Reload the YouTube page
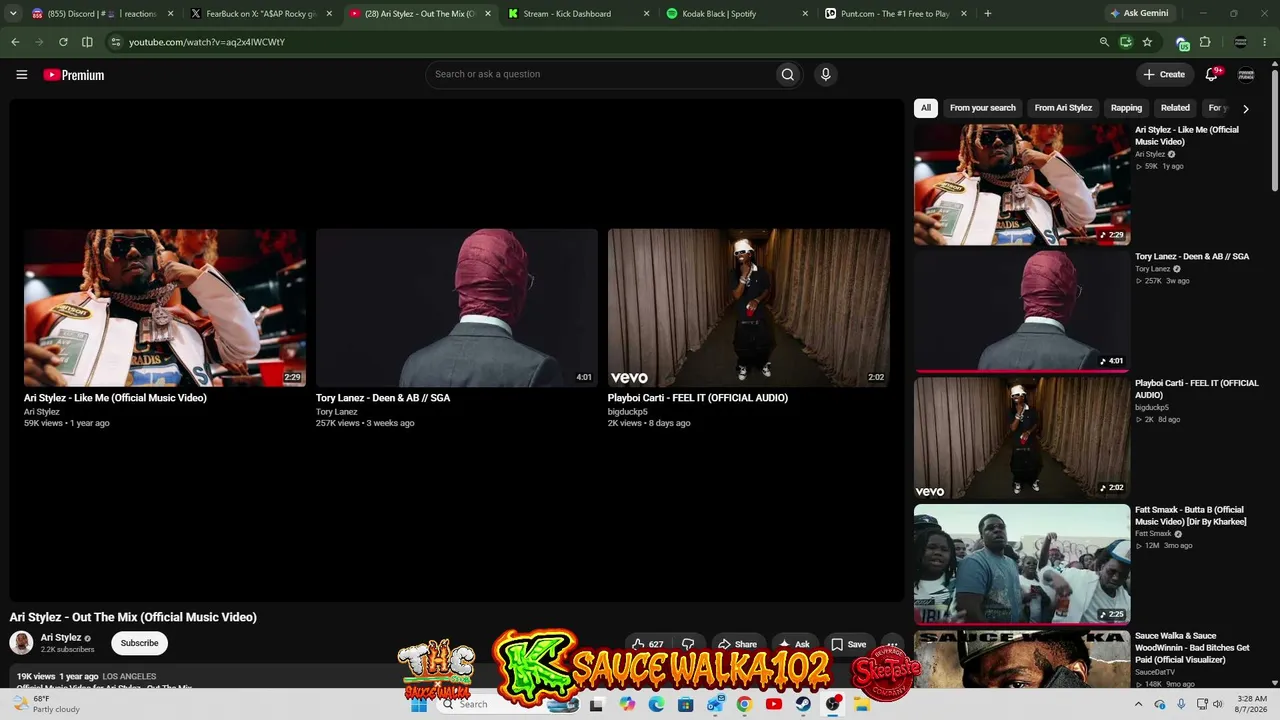1280x720 pixels. [x=63, y=42]
